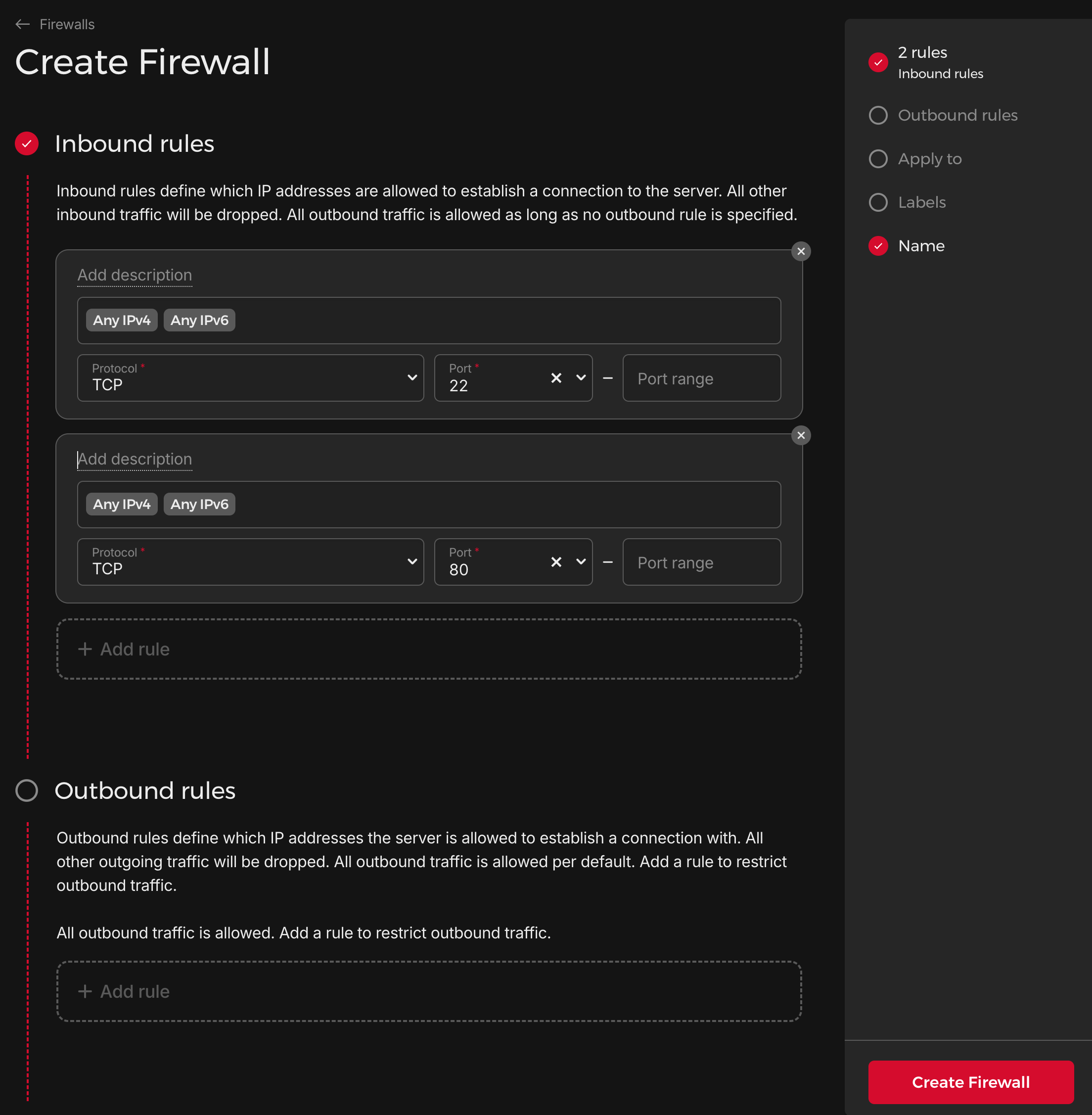Clear the port 22 value
Image resolution: width=1092 pixels, height=1115 pixels.
point(556,378)
